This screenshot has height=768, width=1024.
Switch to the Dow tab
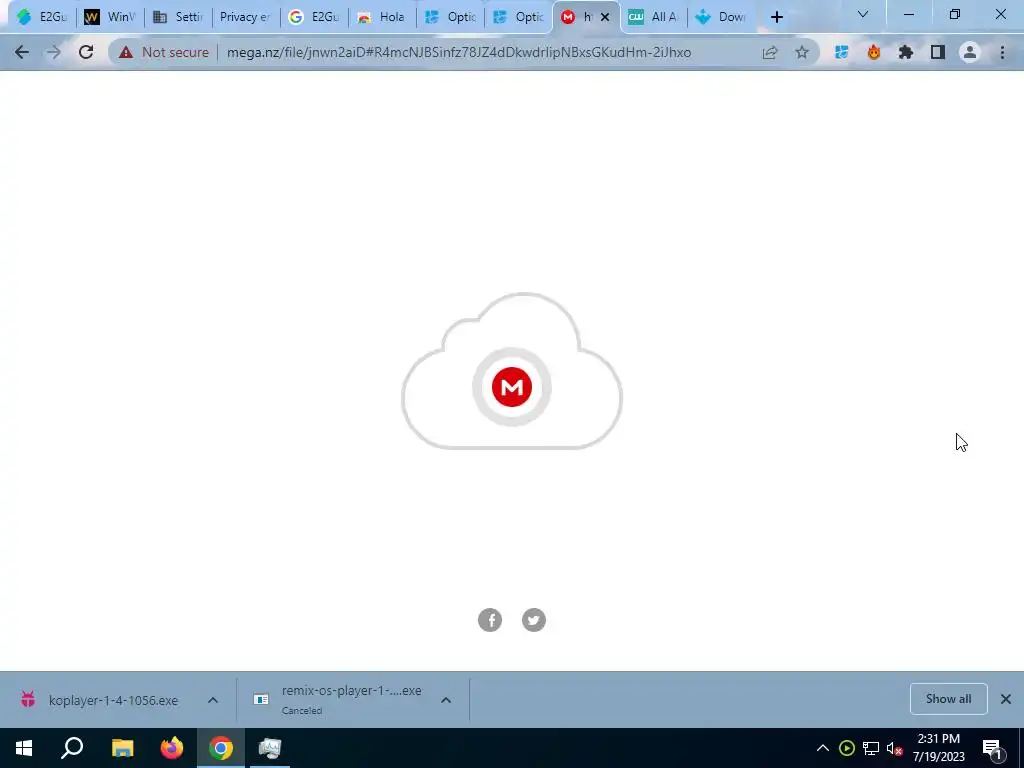(722, 17)
